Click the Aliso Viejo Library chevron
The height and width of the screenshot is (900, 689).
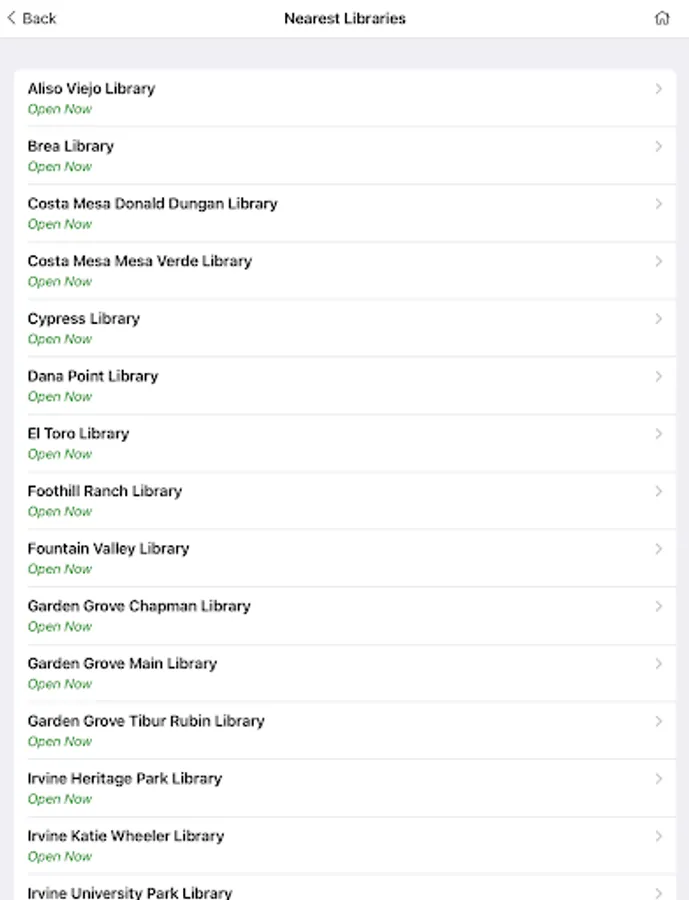click(658, 89)
